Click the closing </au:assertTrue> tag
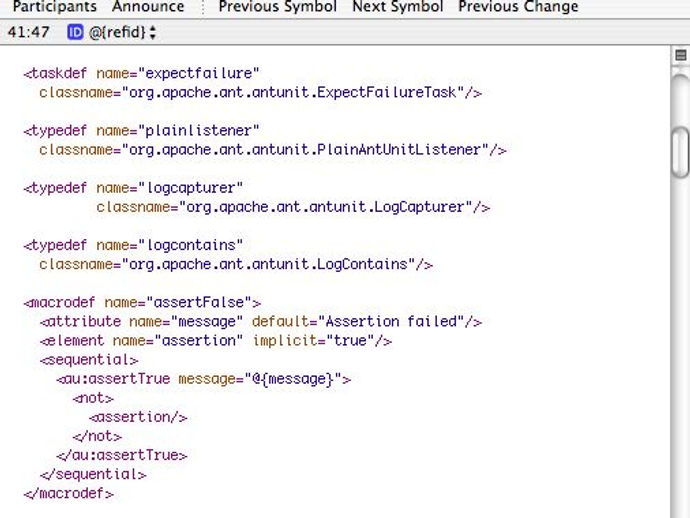 pos(122,455)
